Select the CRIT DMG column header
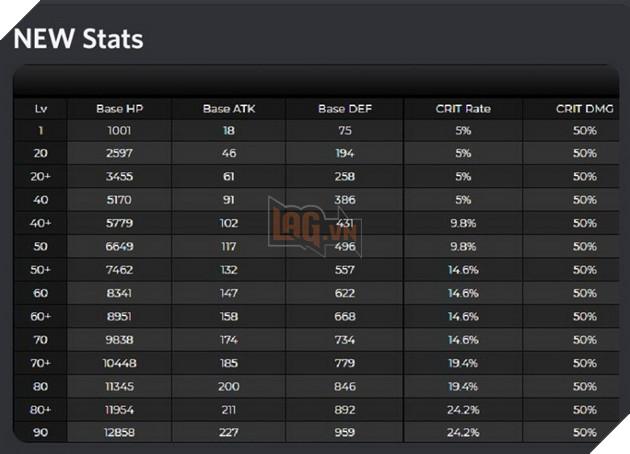The height and width of the screenshot is (454, 630). point(584,108)
